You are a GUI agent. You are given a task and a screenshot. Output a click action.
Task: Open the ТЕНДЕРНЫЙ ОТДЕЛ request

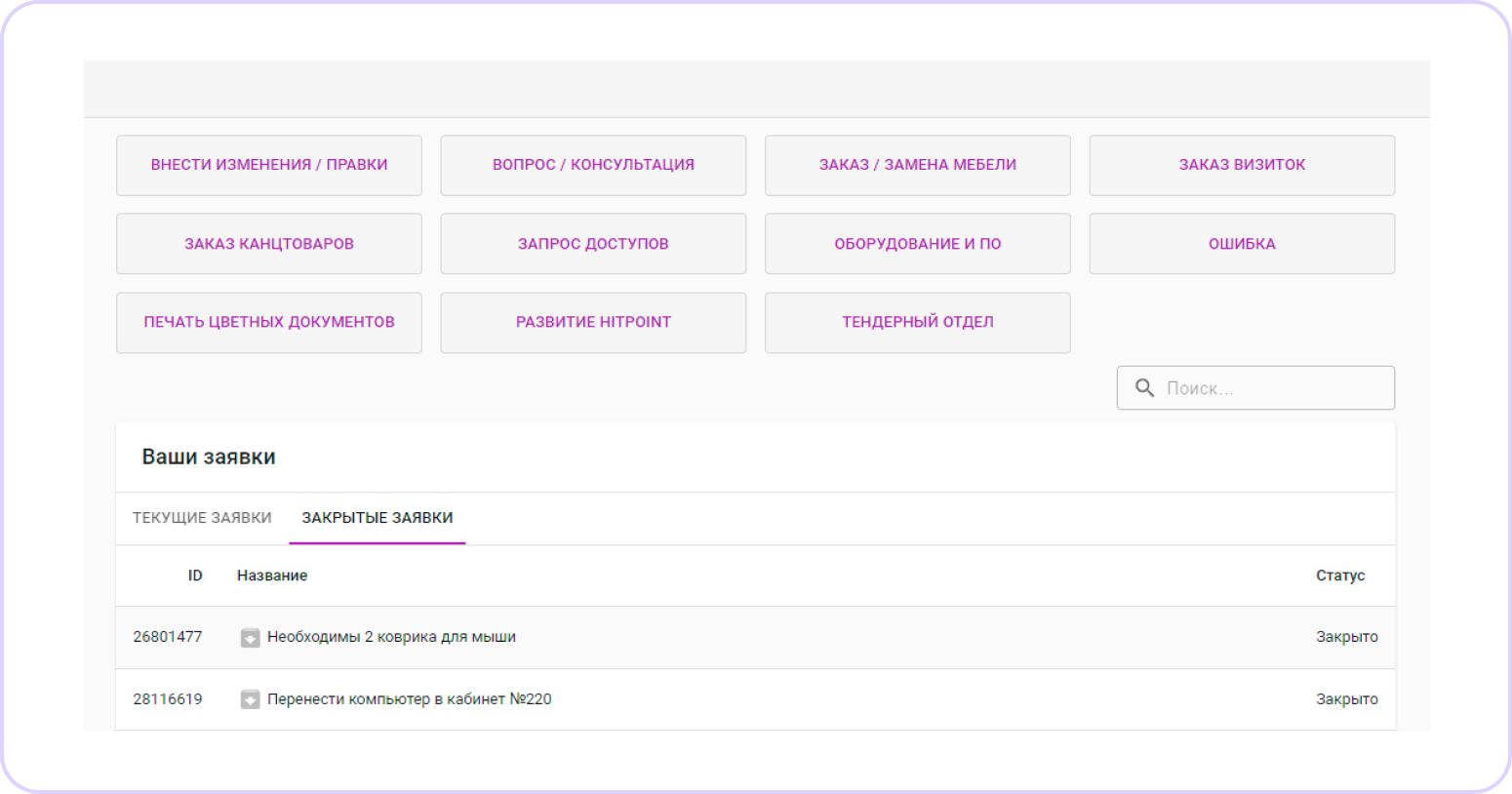tap(918, 322)
